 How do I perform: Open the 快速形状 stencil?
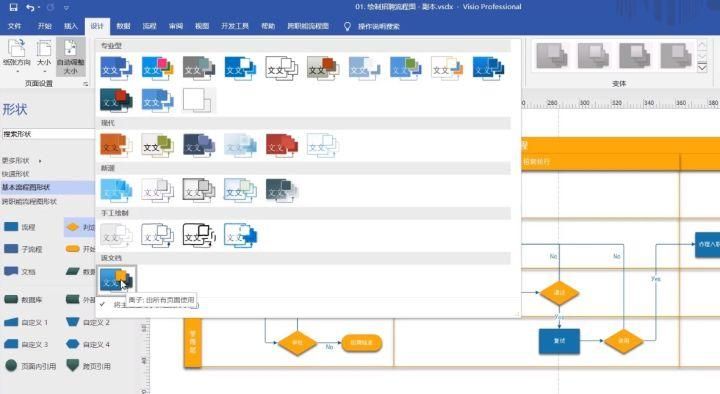coord(16,174)
